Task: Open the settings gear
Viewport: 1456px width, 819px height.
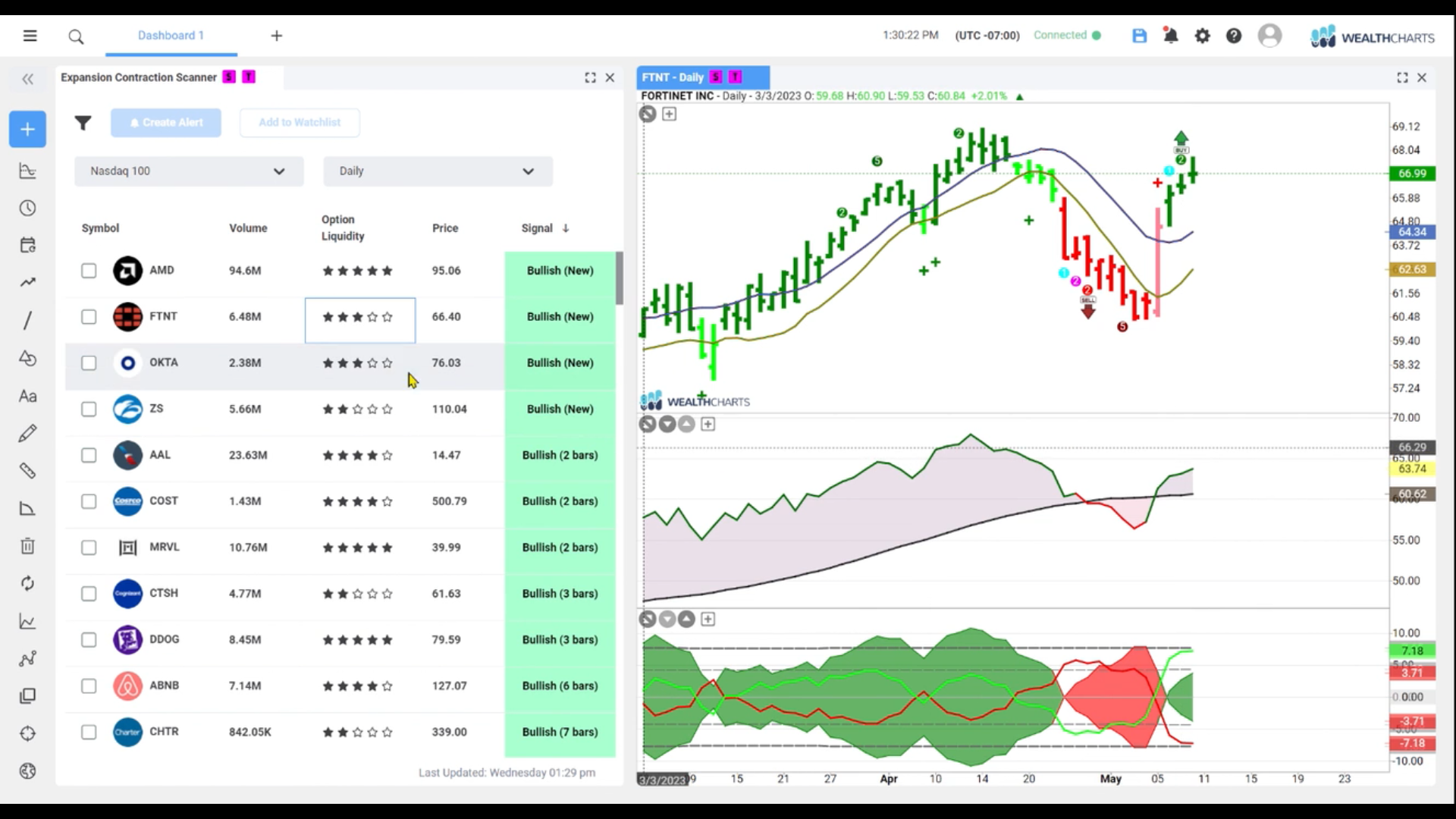Action: 1203,36
